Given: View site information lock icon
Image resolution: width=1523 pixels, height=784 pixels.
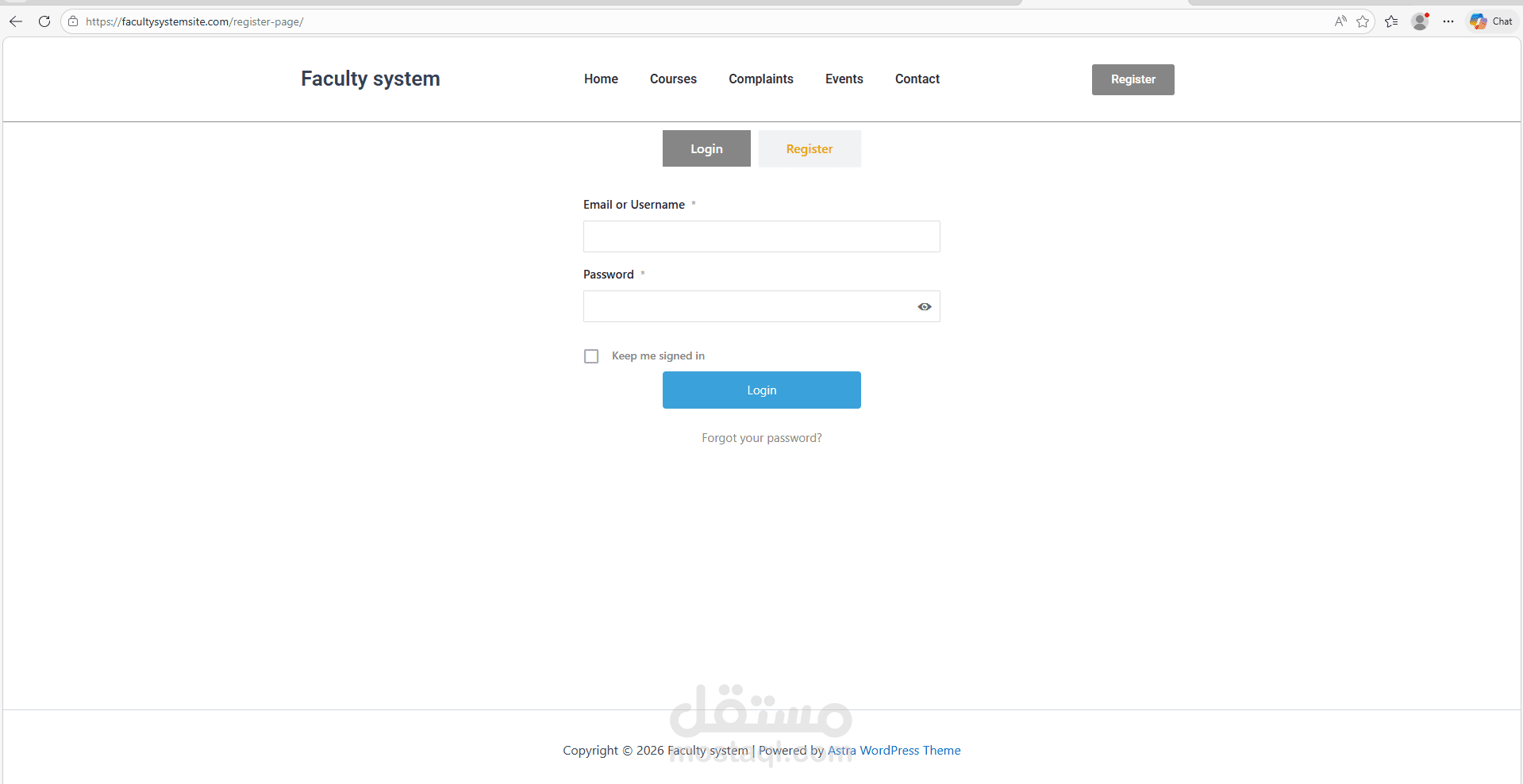Looking at the screenshot, I should click(x=73, y=21).
